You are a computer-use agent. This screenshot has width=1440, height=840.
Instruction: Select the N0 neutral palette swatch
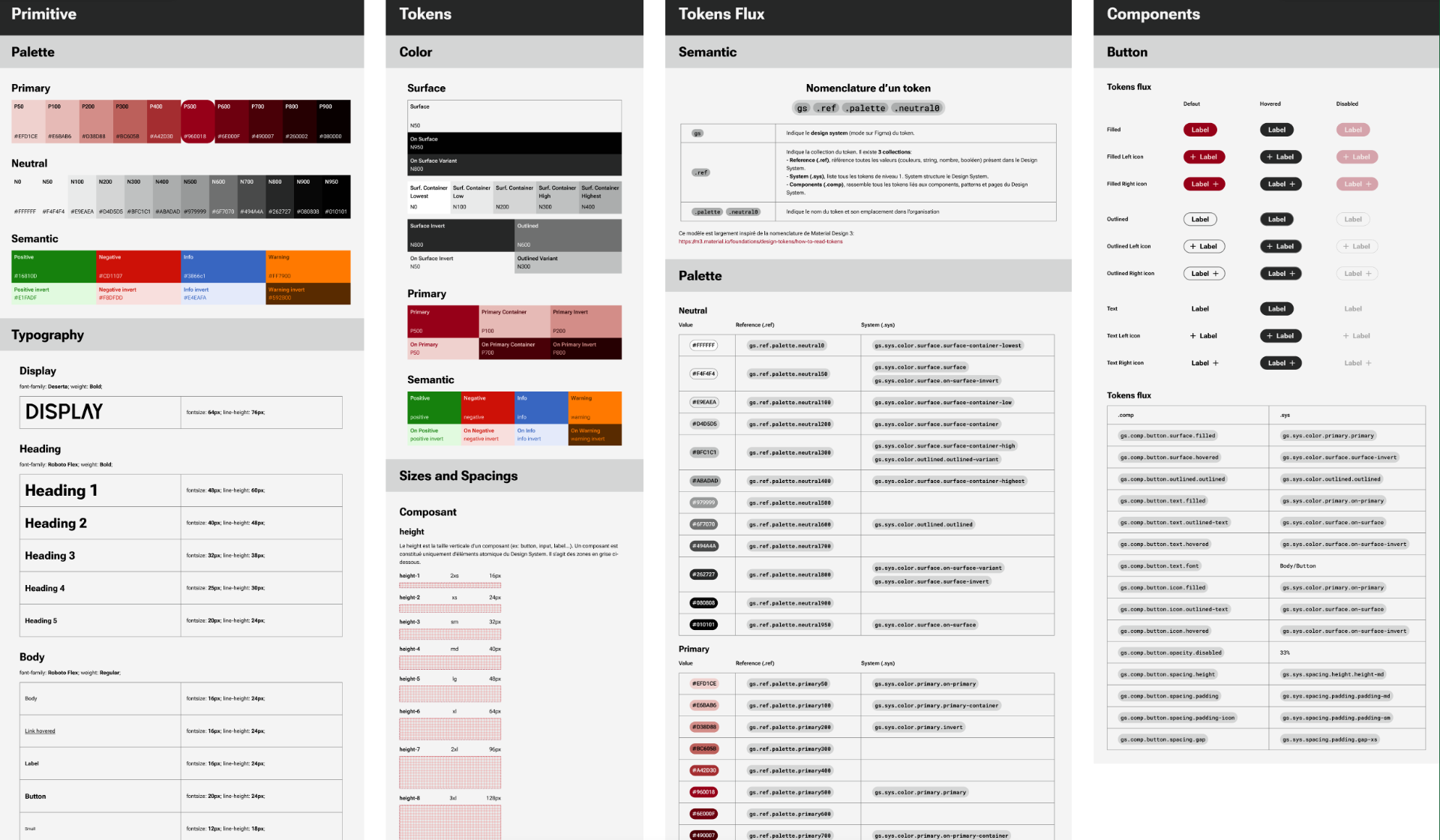tap(25, 196)
